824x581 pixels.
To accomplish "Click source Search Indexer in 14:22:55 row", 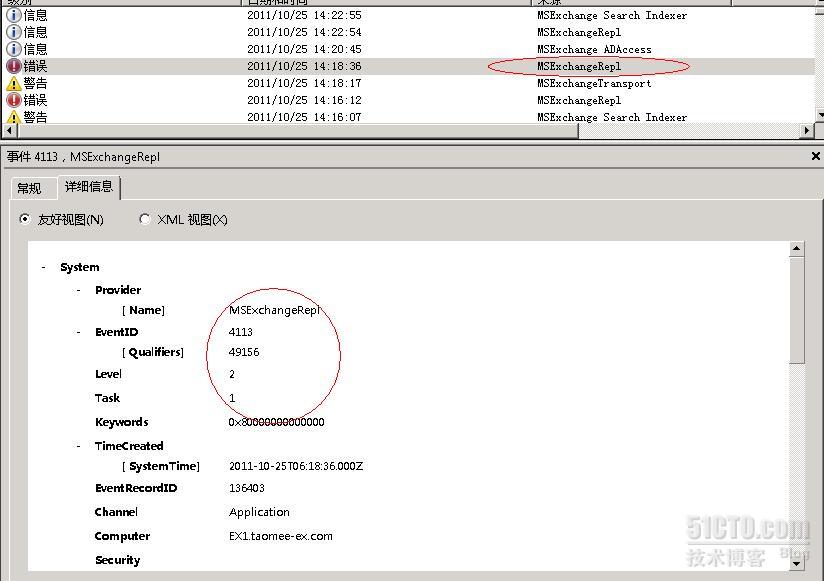I will point(612,15).
